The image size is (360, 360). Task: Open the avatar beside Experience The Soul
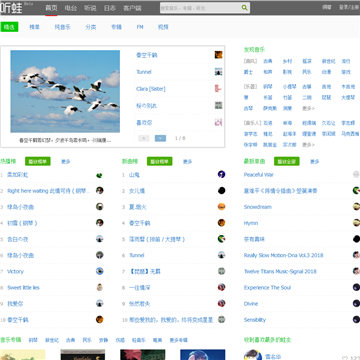click(x=356, y=287)
